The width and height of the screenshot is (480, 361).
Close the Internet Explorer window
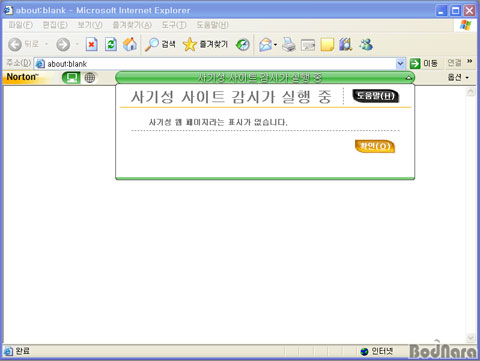click(469, 11)
